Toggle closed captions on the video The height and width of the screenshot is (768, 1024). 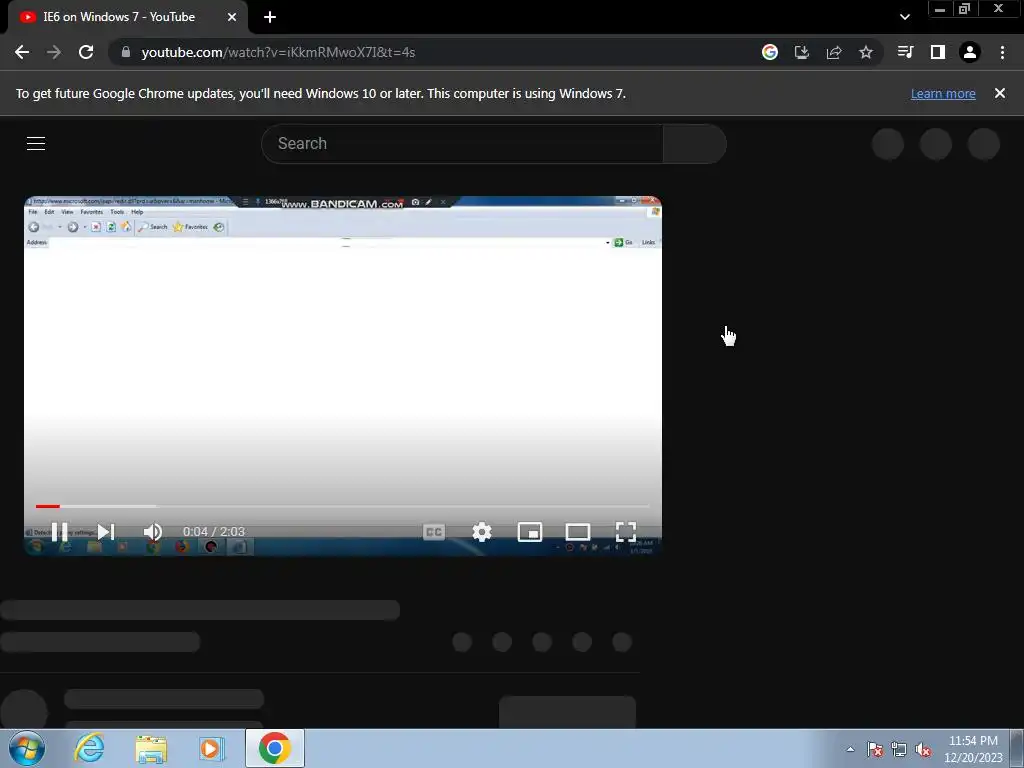coord(434,532)
